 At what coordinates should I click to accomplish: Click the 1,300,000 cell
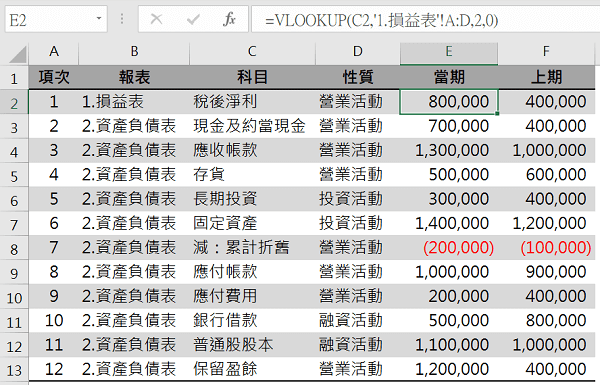point(449,150)
